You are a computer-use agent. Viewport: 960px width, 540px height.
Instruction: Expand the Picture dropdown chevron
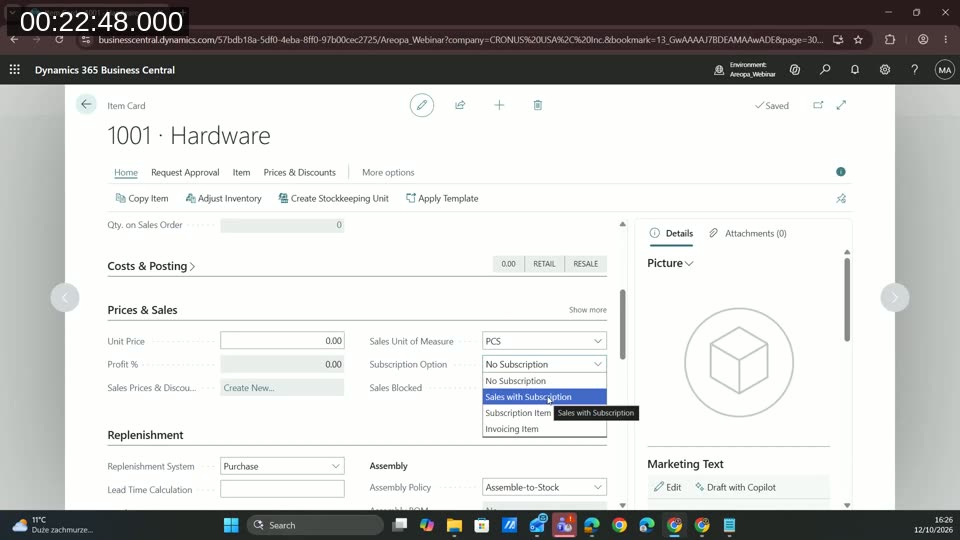point(689,263)
